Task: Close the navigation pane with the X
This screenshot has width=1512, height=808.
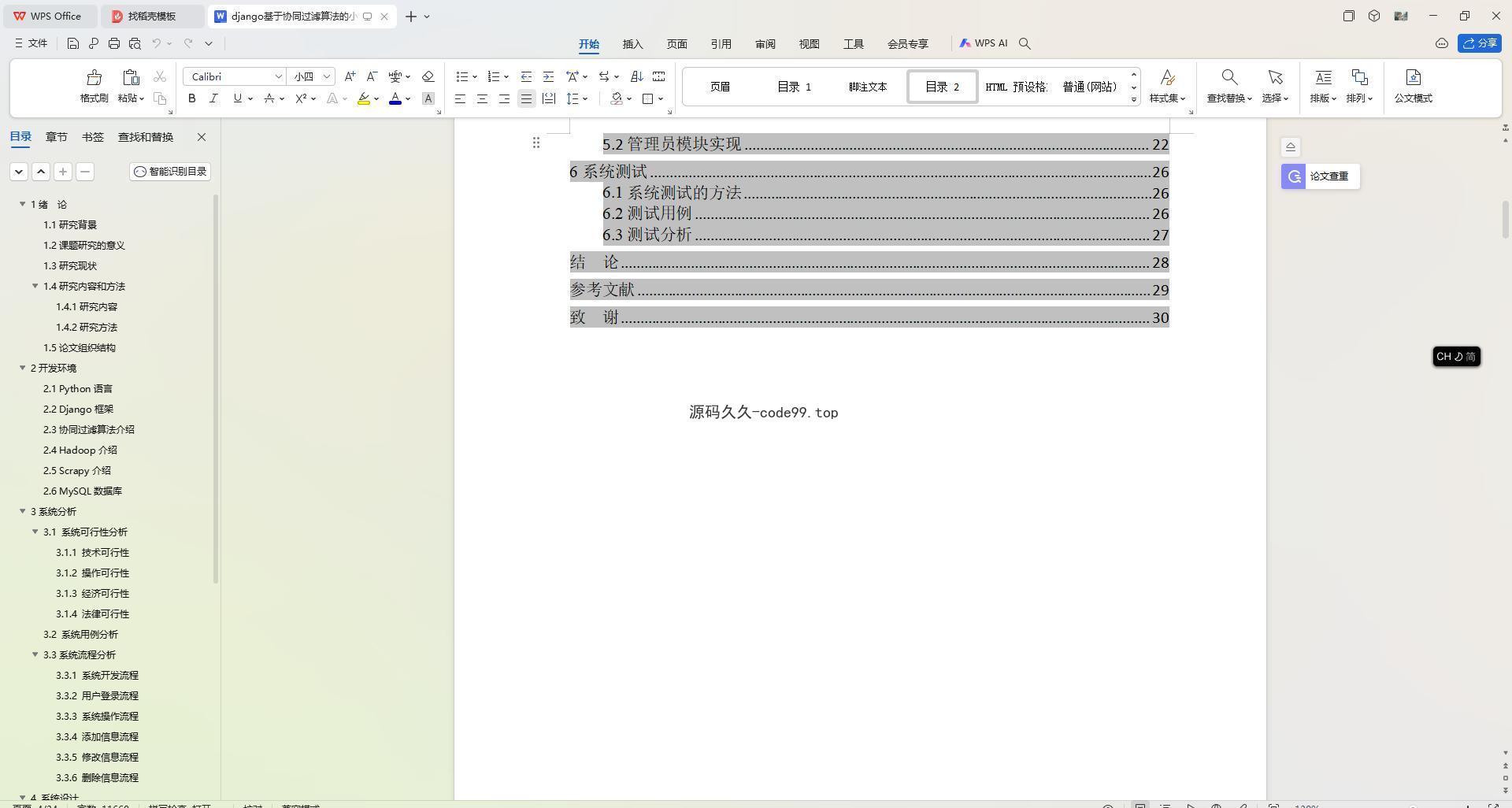Action: [202, 137]
